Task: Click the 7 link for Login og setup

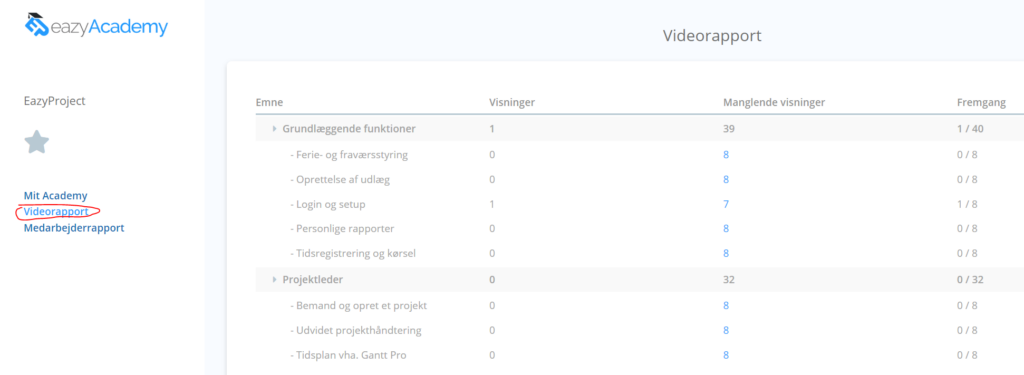Action: tap(726, 204)
